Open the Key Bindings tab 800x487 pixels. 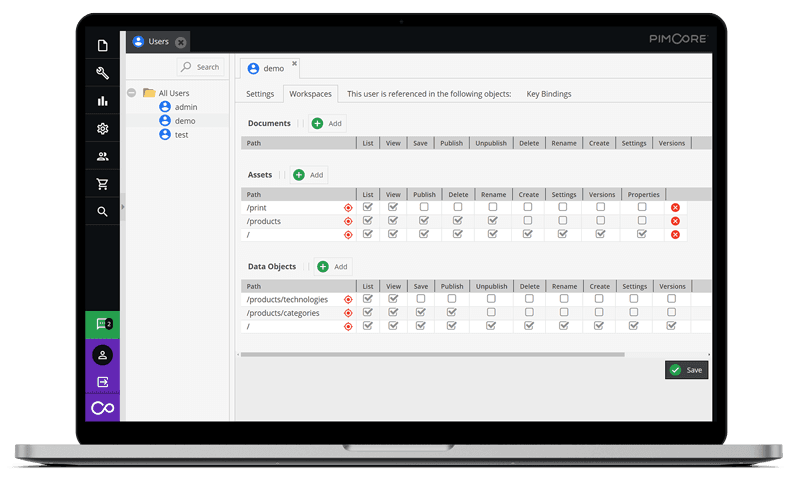tap(548, 94)
